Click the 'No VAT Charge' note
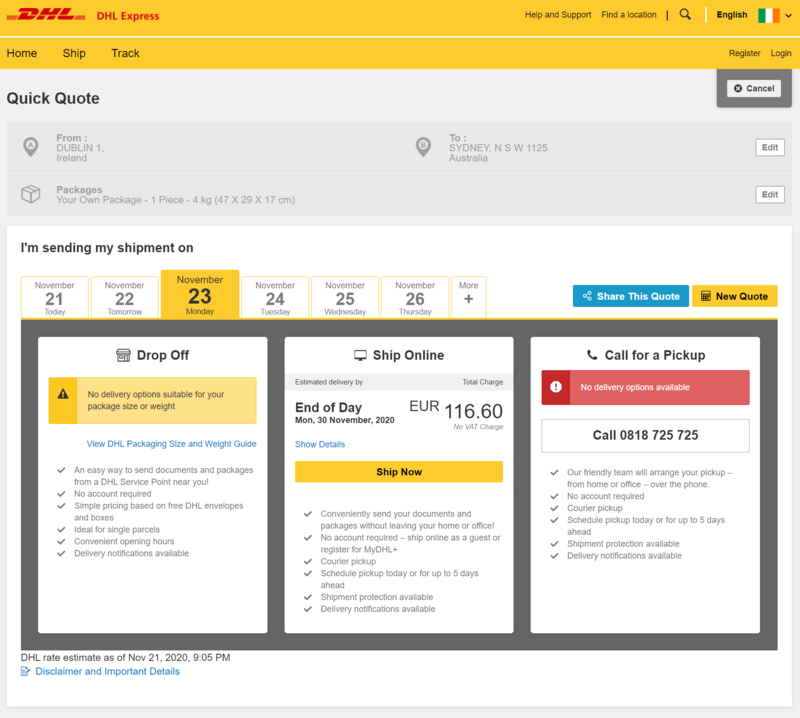Image resolution: width=800 pixels, height=718 pixels. 478,427
